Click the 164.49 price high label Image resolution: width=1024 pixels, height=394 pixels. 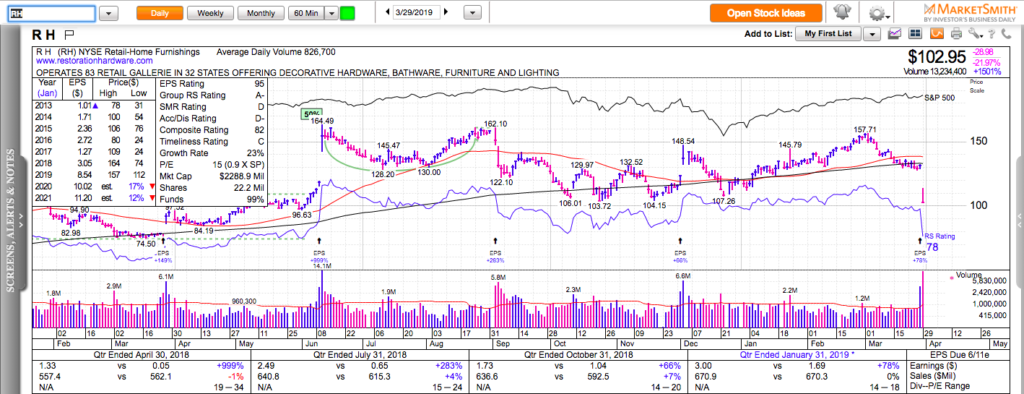point(323,121)
